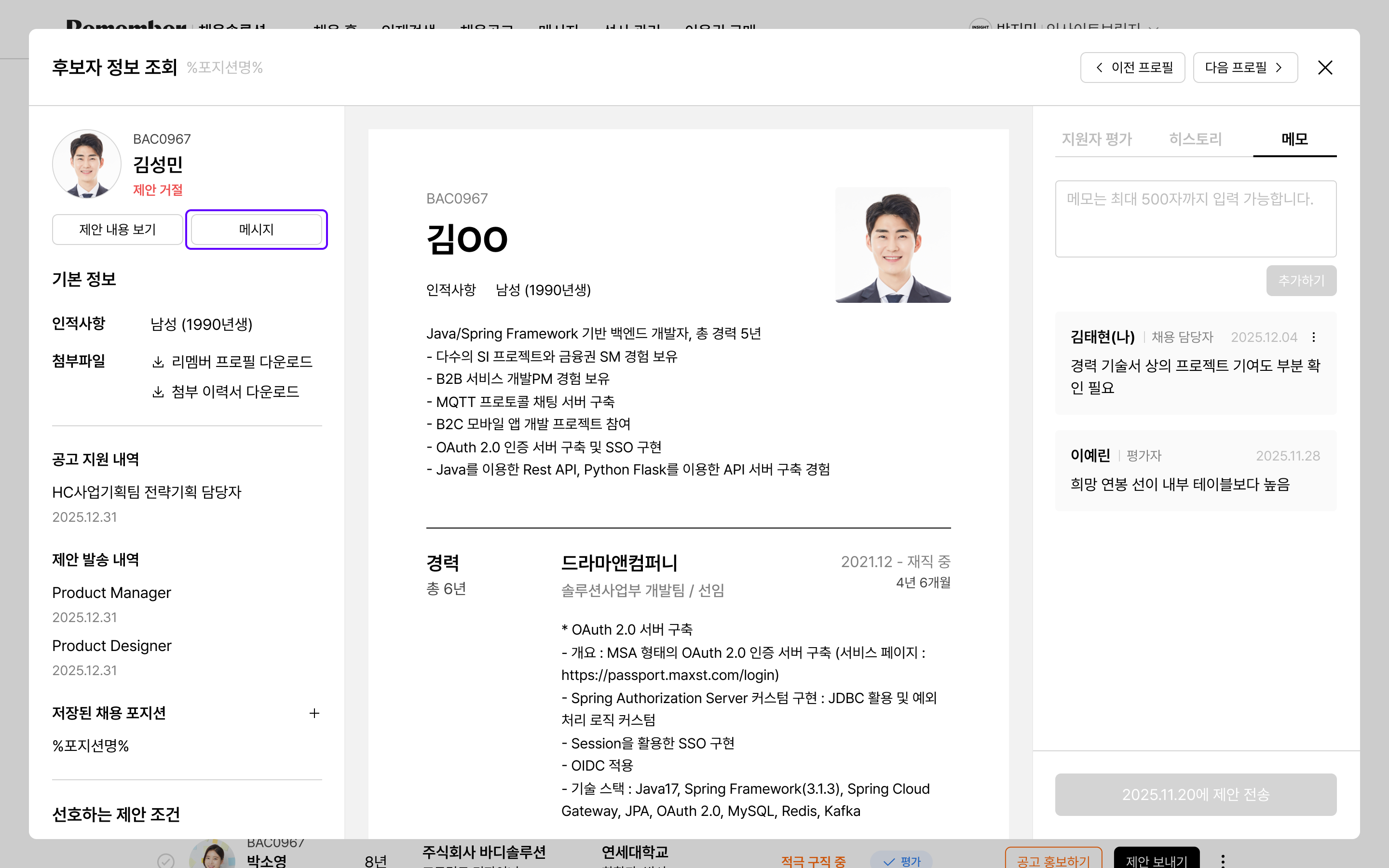The height and width of the screenshot is (868, 1389).
Task: Click 추가하기 to save the memo
Action: 1301,280
